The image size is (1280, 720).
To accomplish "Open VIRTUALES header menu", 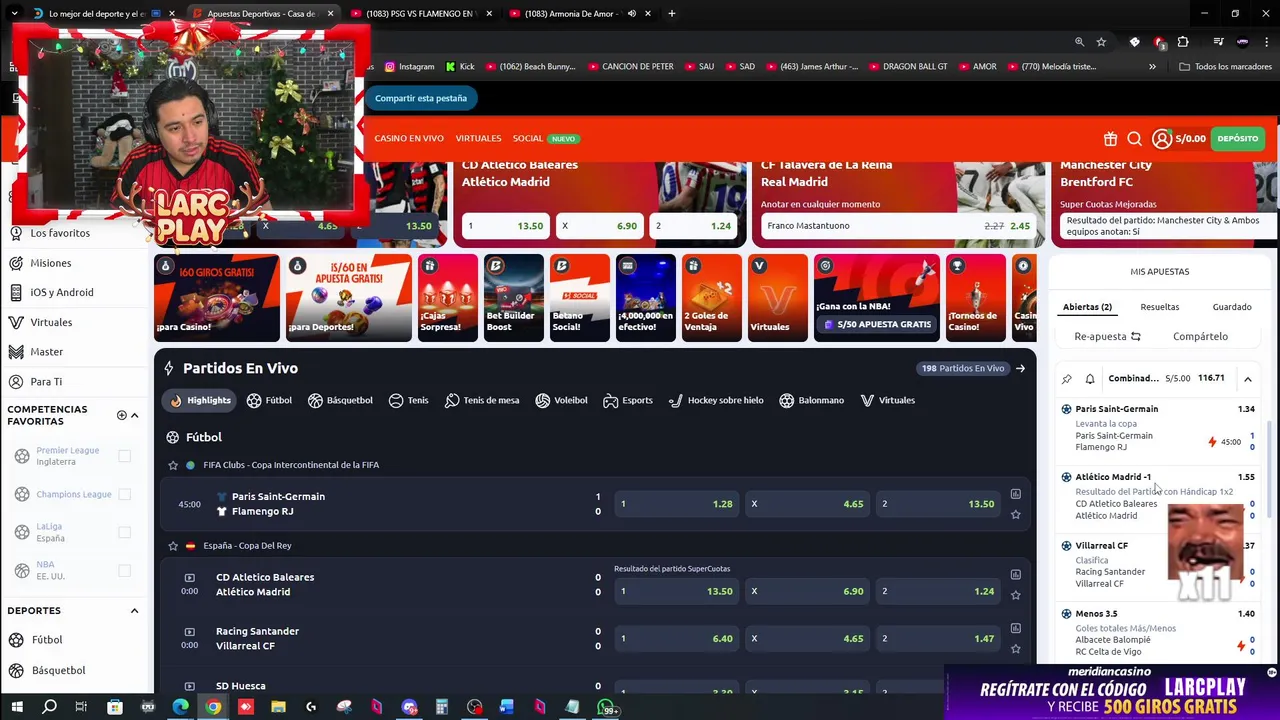I will pos(478,138).
